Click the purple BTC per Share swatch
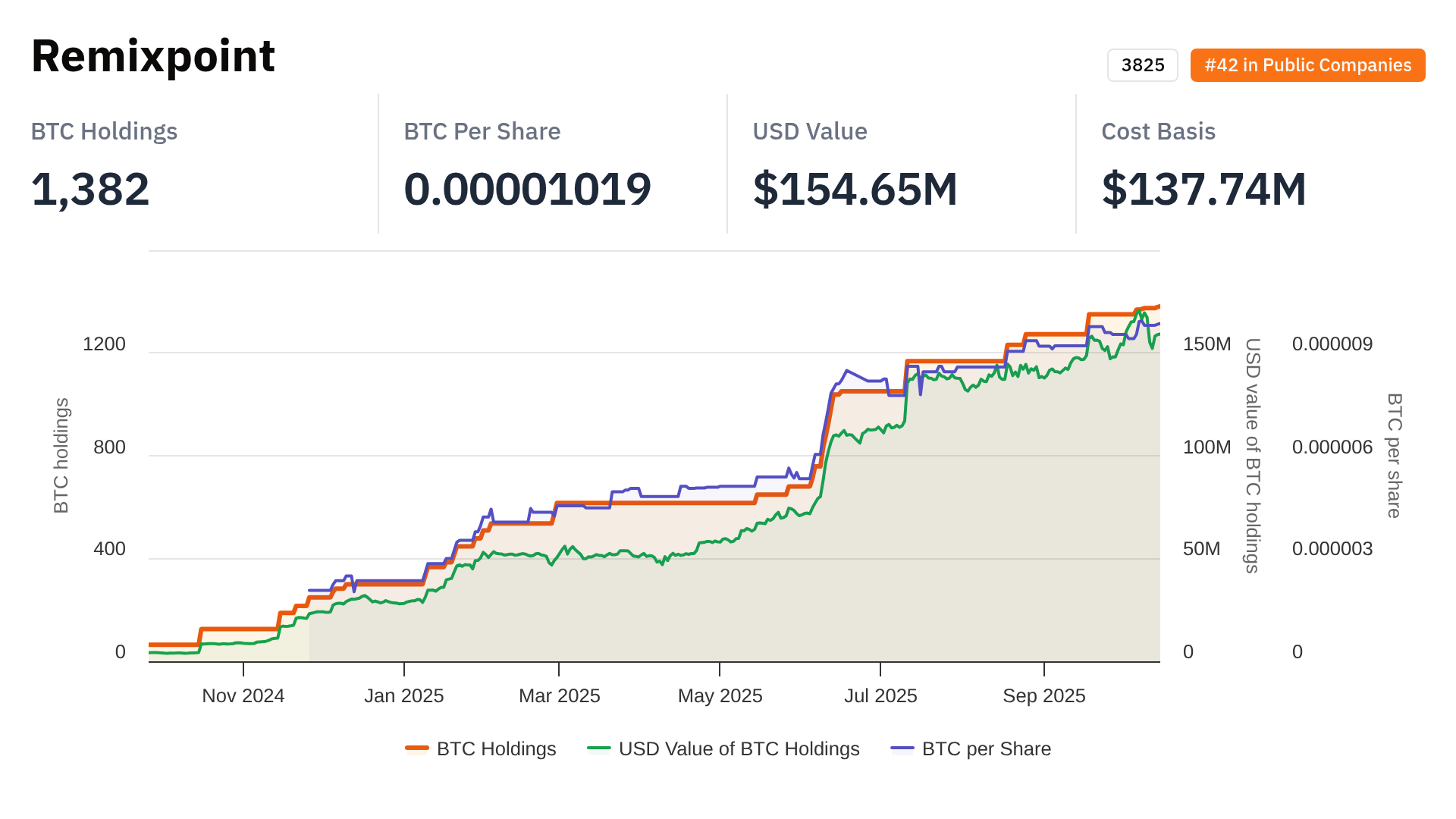 [902, 749]
